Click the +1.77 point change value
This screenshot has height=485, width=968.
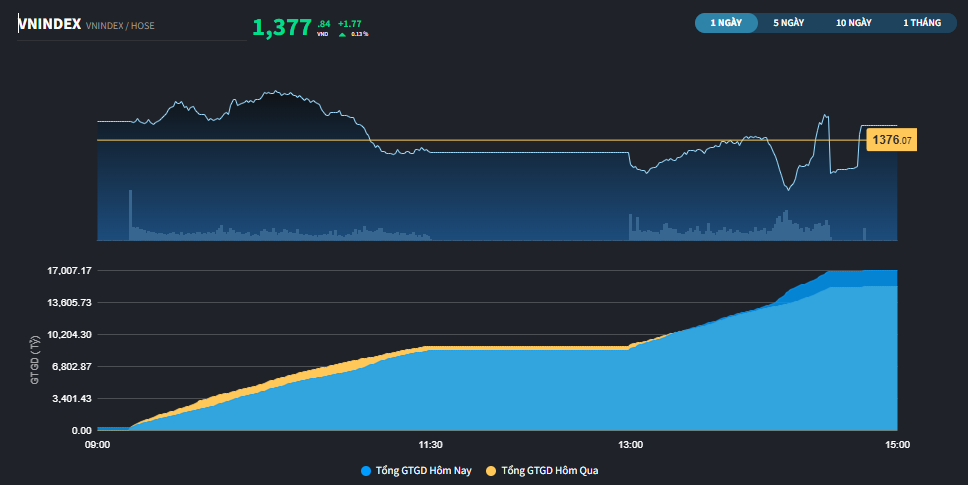[353, 23]
